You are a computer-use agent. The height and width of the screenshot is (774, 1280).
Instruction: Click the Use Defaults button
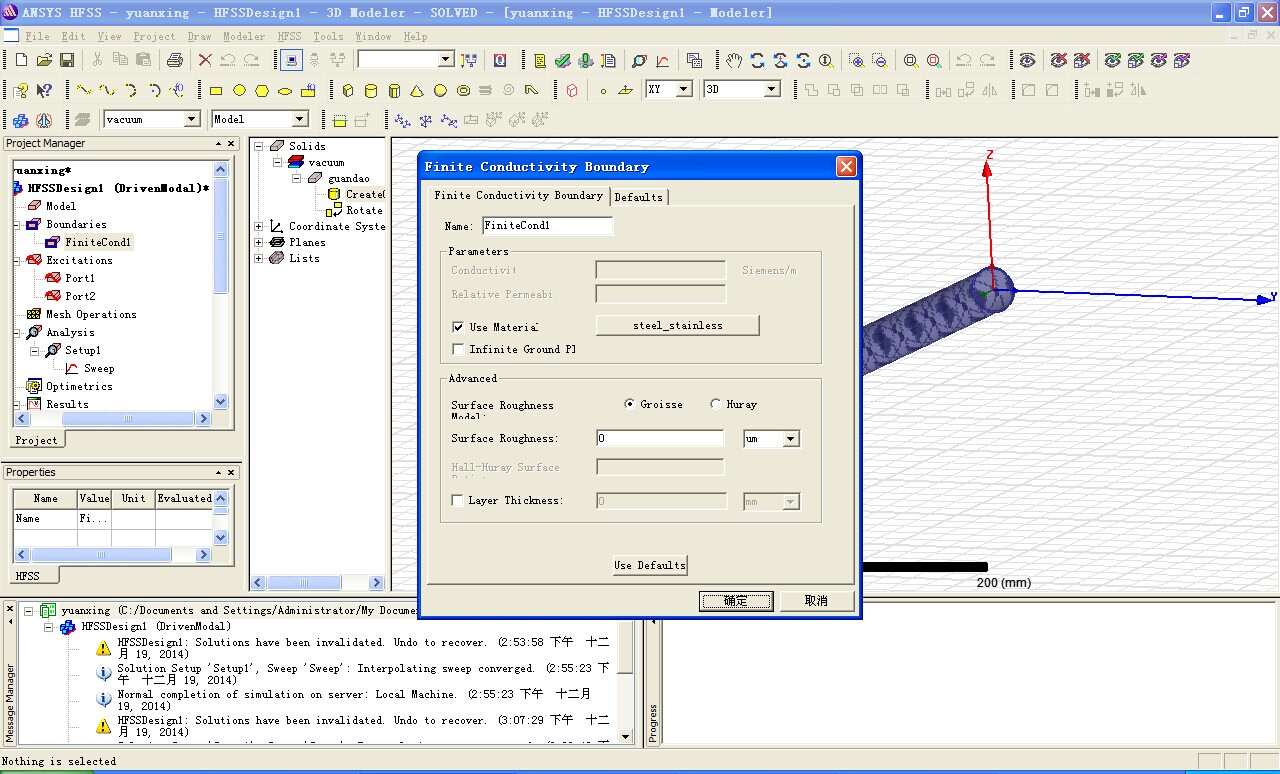click(650, 565)
